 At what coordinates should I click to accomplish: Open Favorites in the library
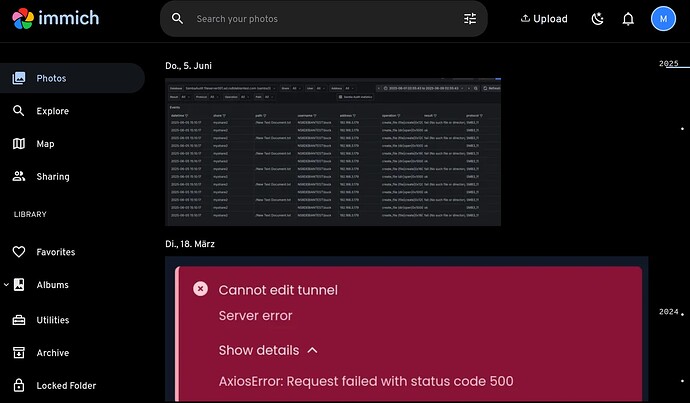tap(55, 252)
